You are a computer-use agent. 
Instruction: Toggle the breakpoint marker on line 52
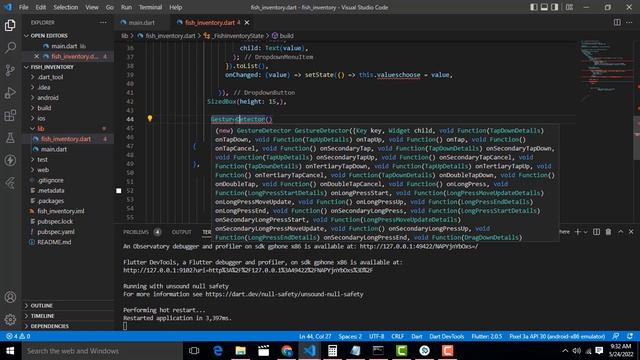[x=119, y=191]
